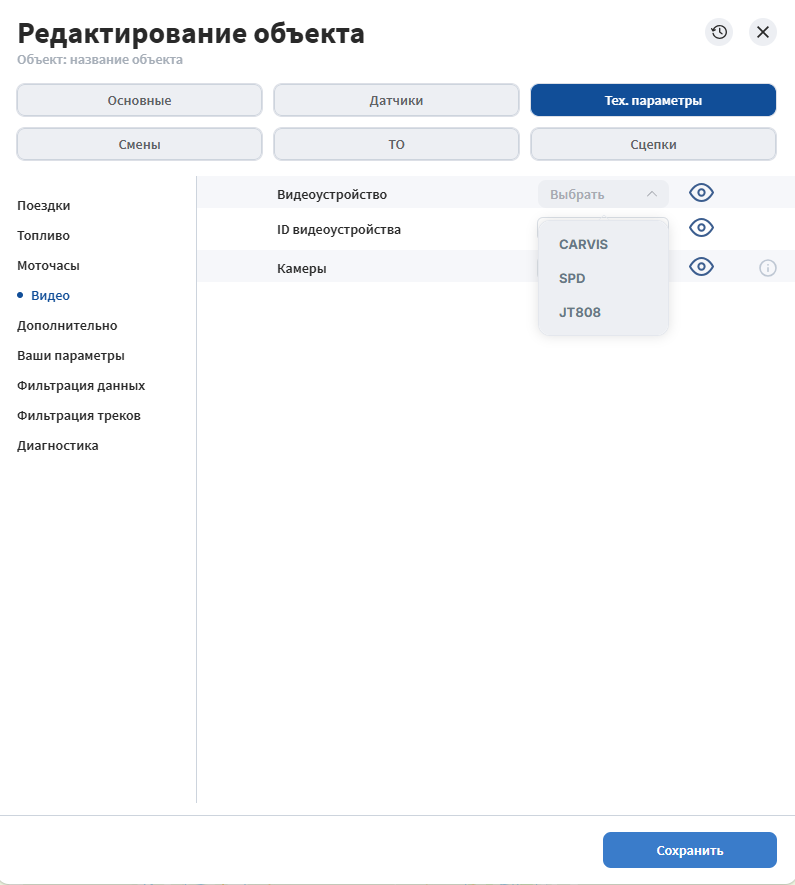This screenshot has height=885, width=795.
Task: Click the Объект: название объекта subtitle
Action: 100,59
